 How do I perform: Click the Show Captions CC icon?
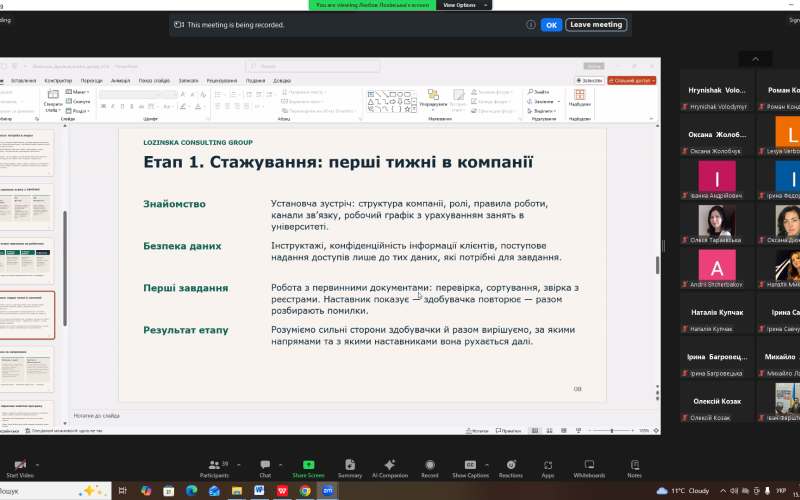click(470, 464)
